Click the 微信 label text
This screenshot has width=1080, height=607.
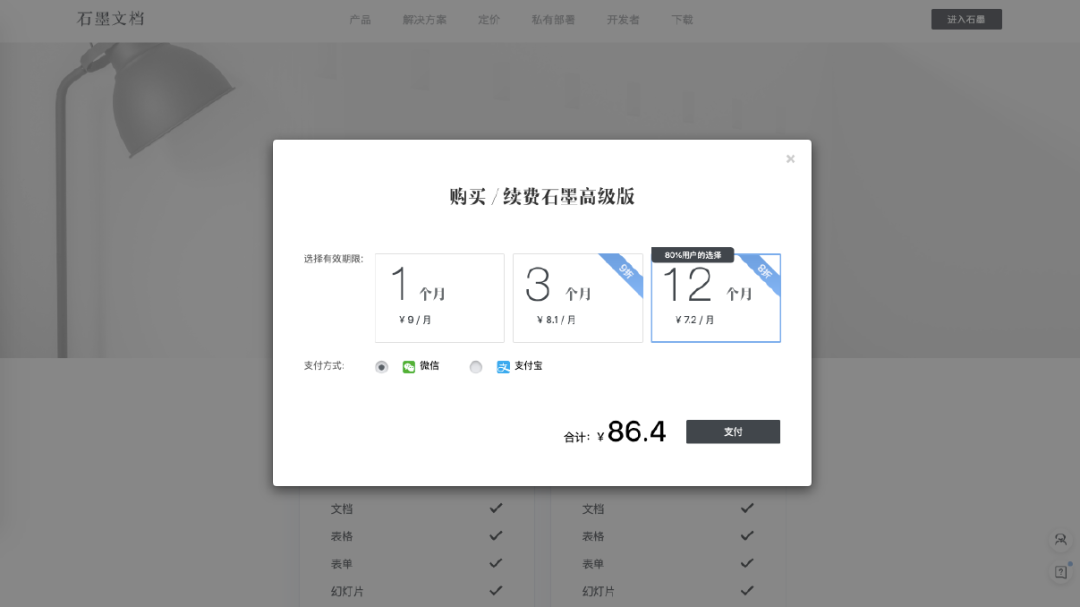click(429, 366)
